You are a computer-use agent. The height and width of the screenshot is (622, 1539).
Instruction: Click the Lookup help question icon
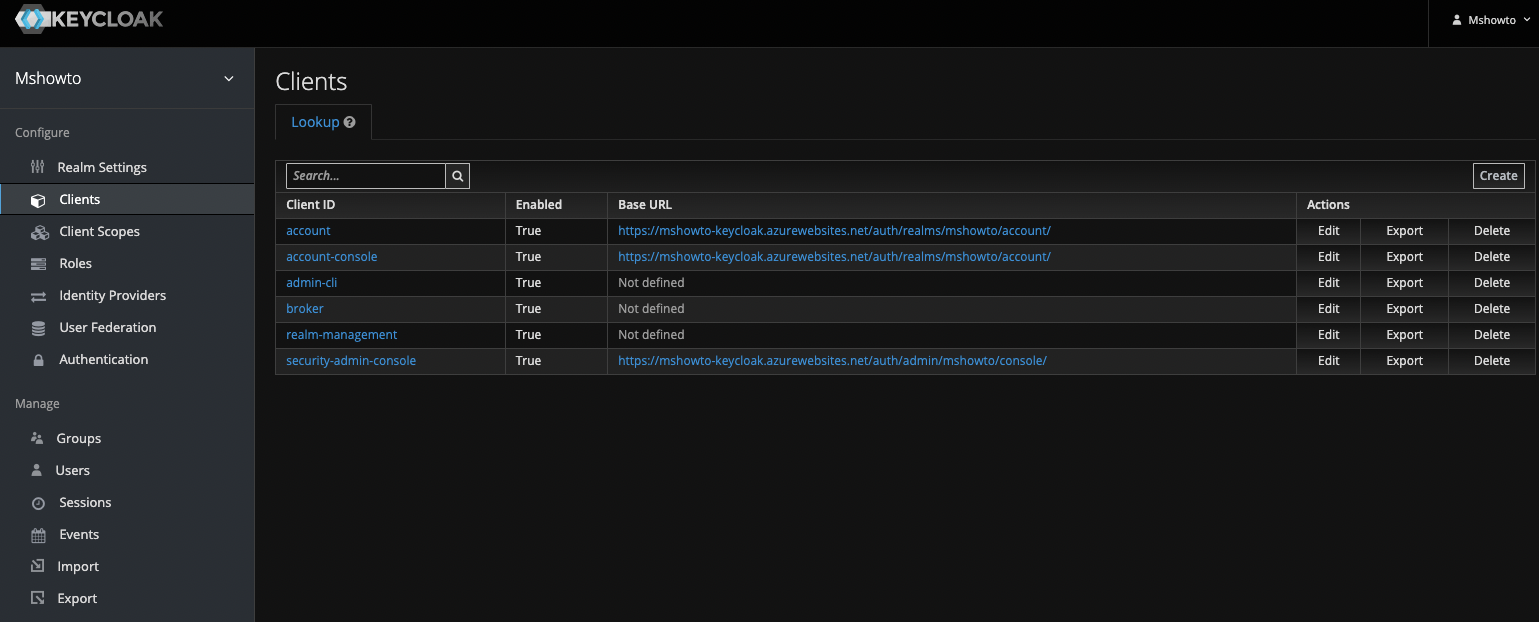349,122
